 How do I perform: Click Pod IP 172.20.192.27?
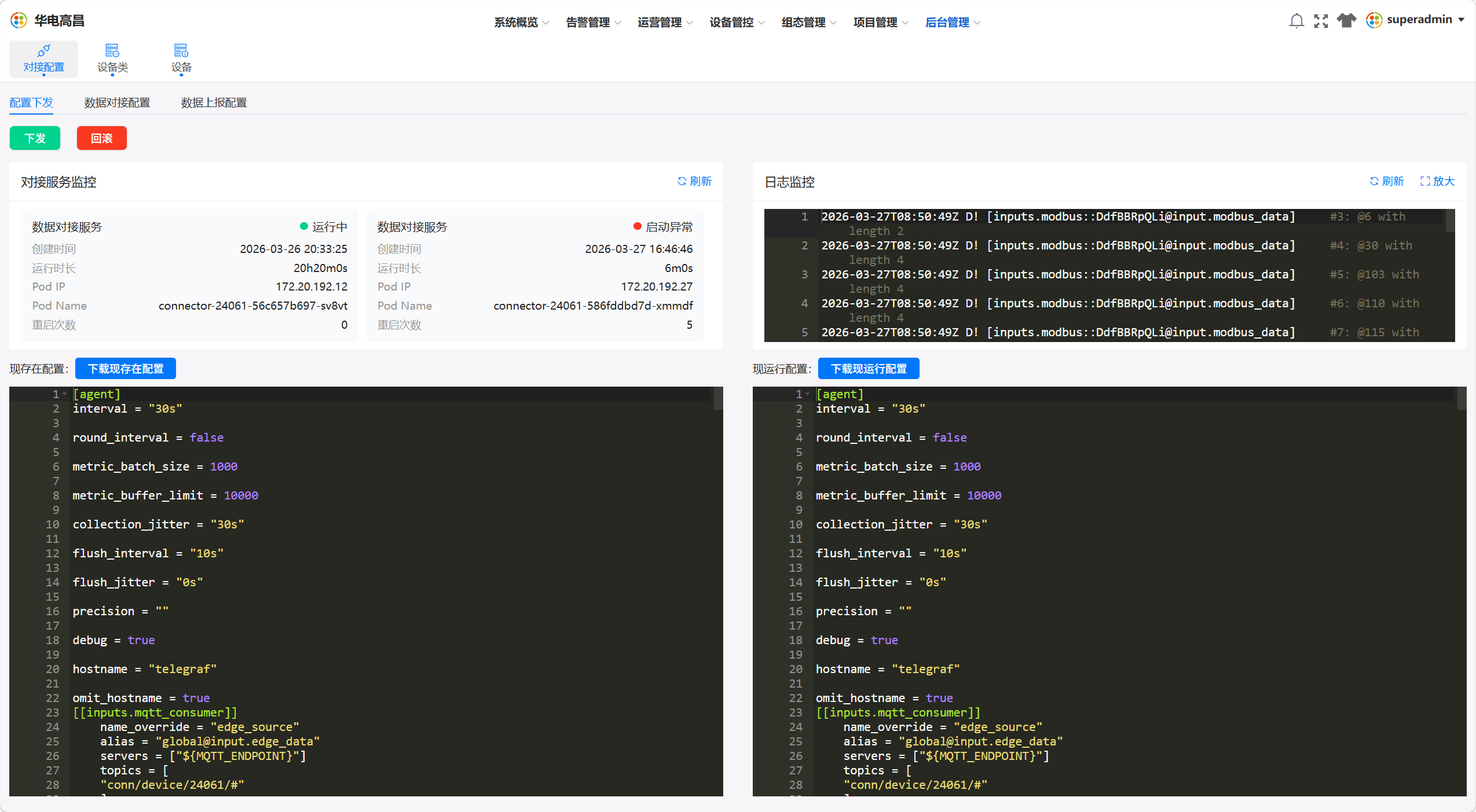(x=657, y=286)
